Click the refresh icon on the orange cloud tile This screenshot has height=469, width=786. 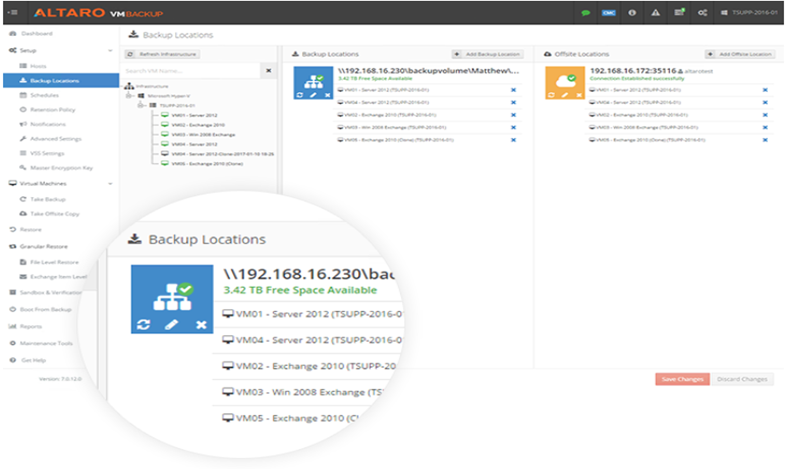point(551,95)
